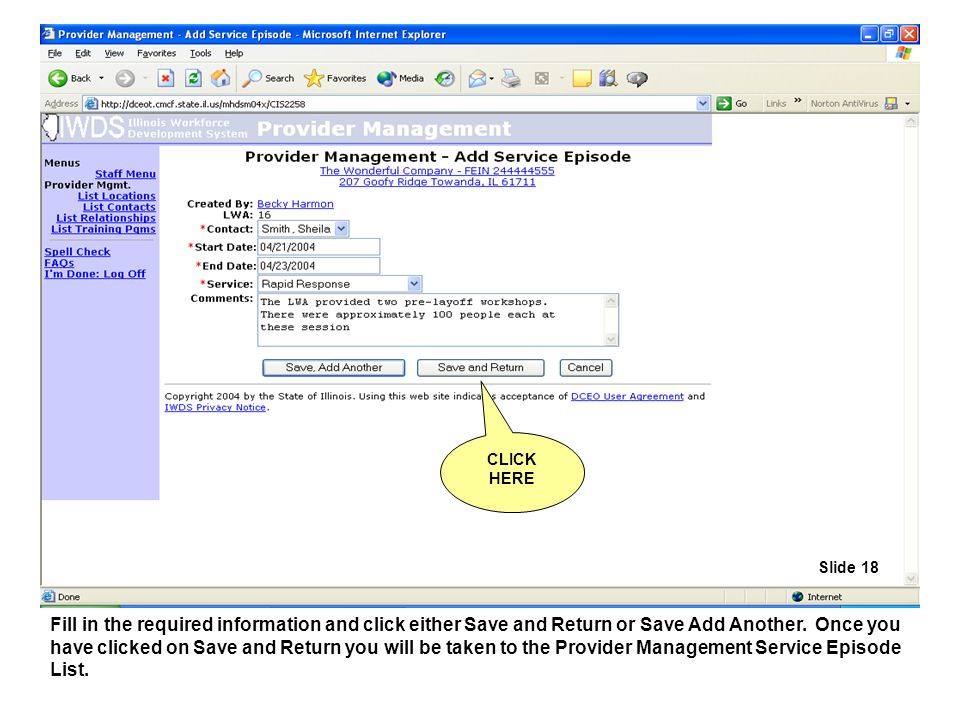Click the Mail envelope icon
The width and height of the screenshot is (960, 720).
477,78
